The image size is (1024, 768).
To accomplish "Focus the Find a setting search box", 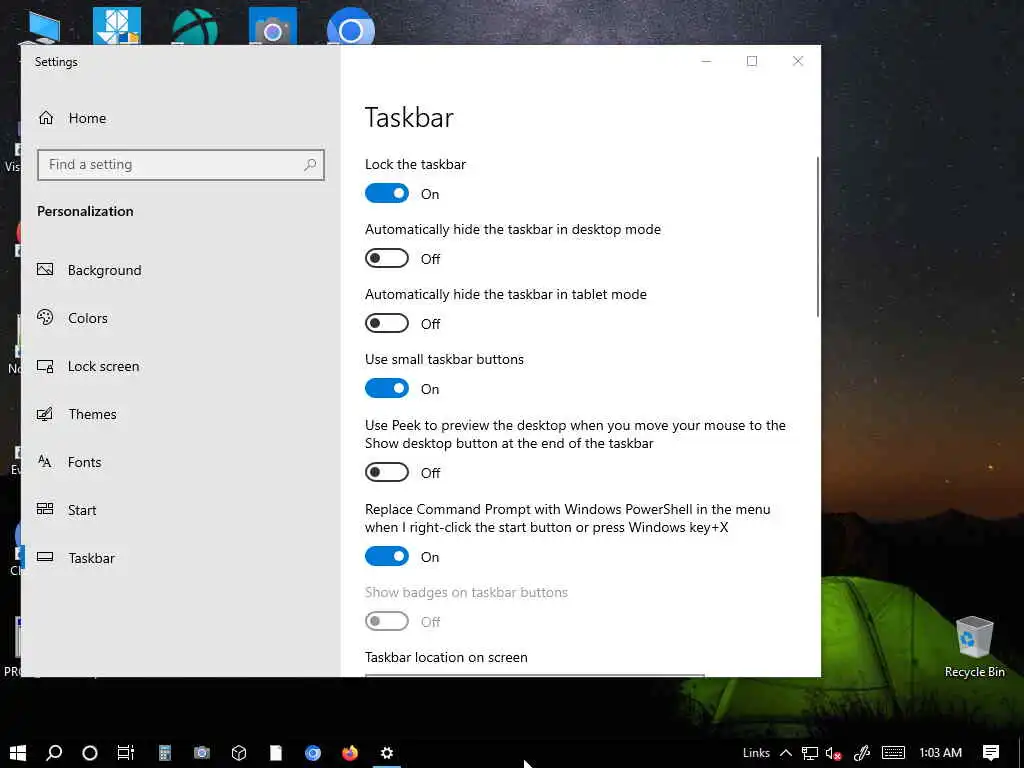I will [181, 165].
